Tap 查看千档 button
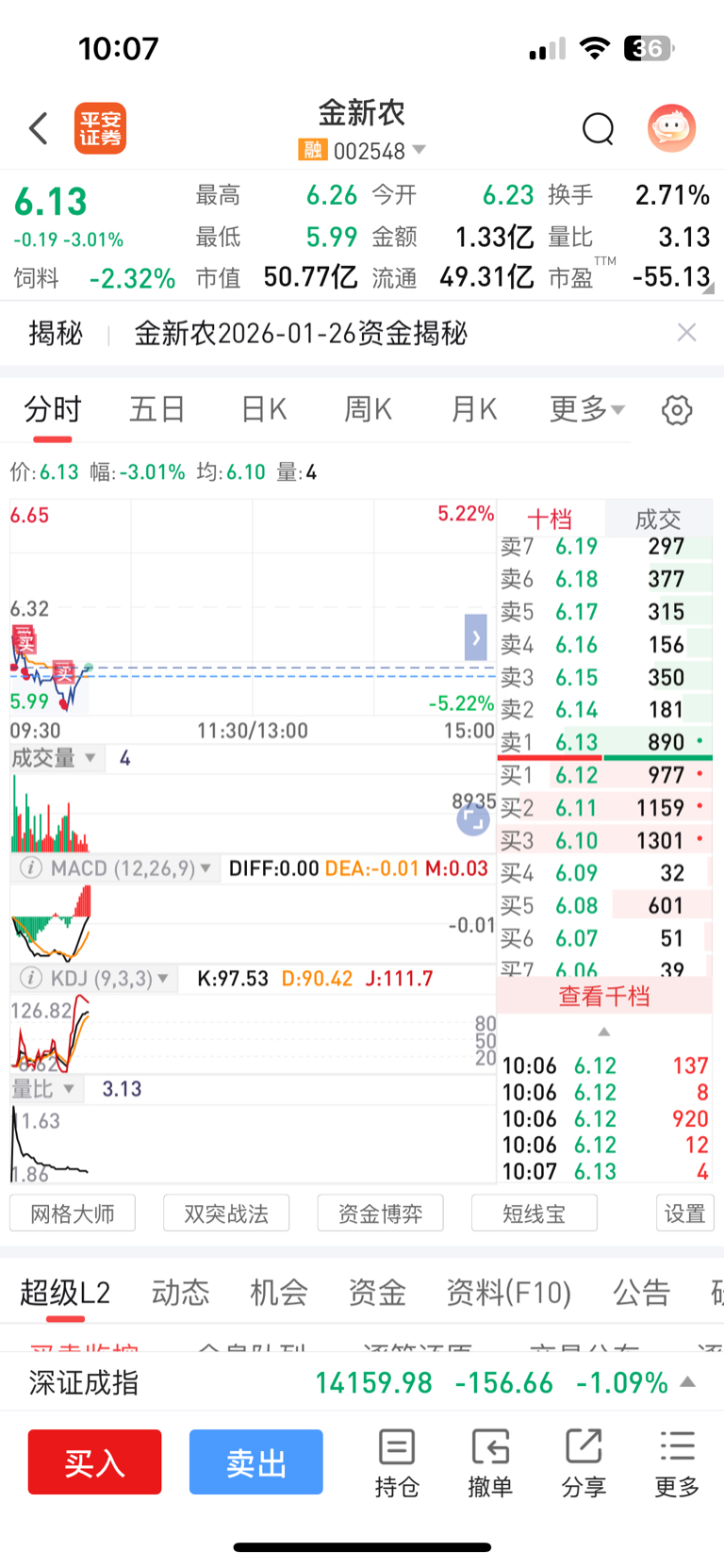Screen dimensions: 724x1568 pos(604,996)
